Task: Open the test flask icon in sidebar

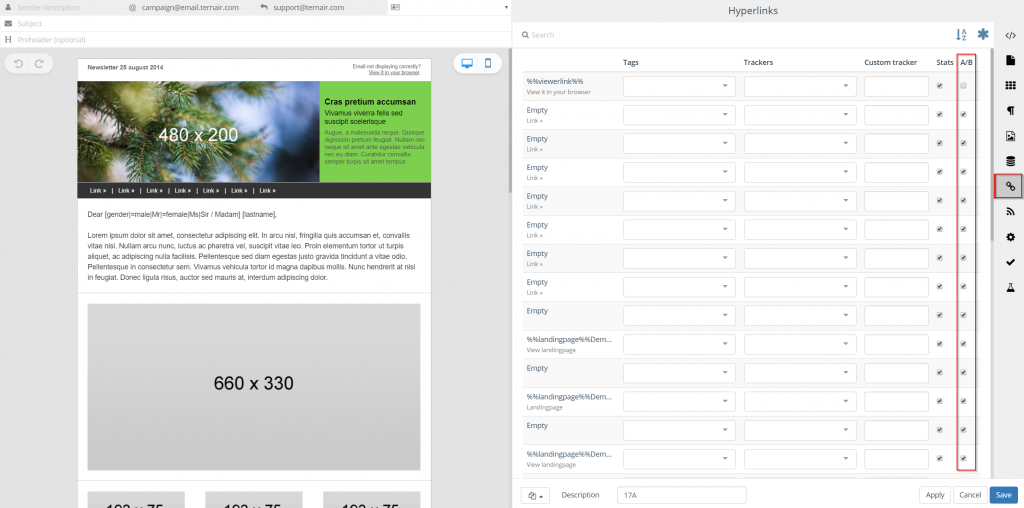Action: point(1010,287)
